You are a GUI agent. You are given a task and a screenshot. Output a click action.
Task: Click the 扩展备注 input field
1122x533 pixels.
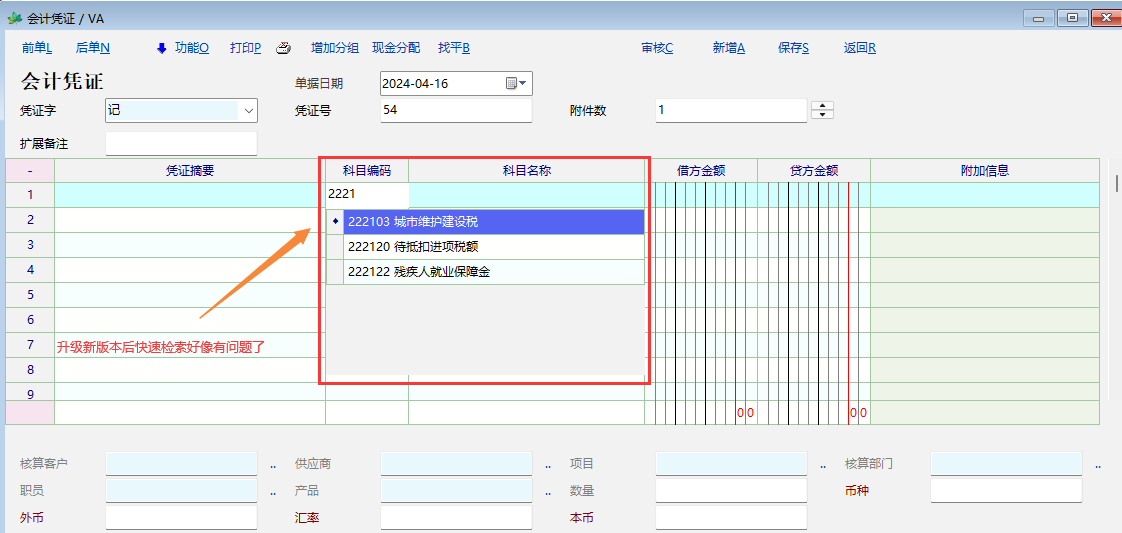coord(181,144)
